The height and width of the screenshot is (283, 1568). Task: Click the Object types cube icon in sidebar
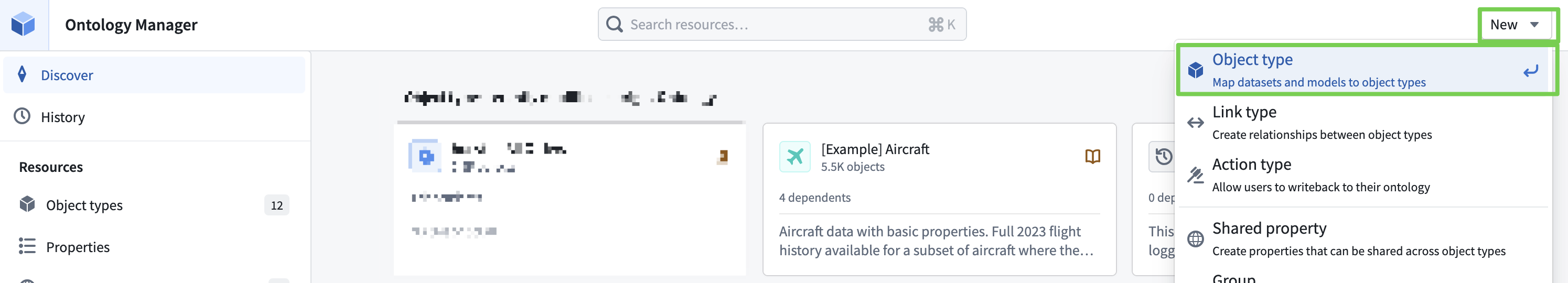[27, 204]
